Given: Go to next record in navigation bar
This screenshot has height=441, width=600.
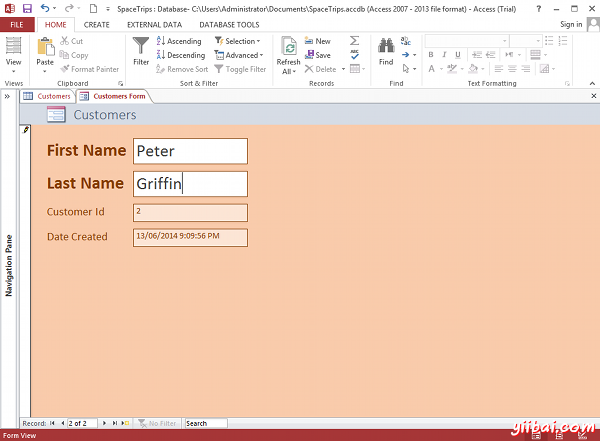Looking at the screenshot, I should pos(105,423).
